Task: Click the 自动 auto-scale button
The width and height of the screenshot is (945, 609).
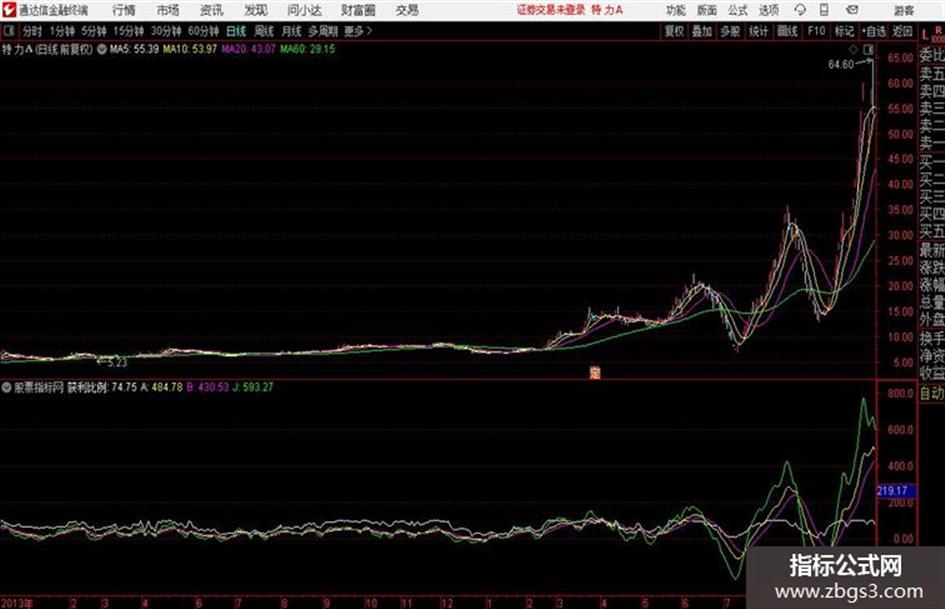Action: pyautogui.click(x=932, y=393)
